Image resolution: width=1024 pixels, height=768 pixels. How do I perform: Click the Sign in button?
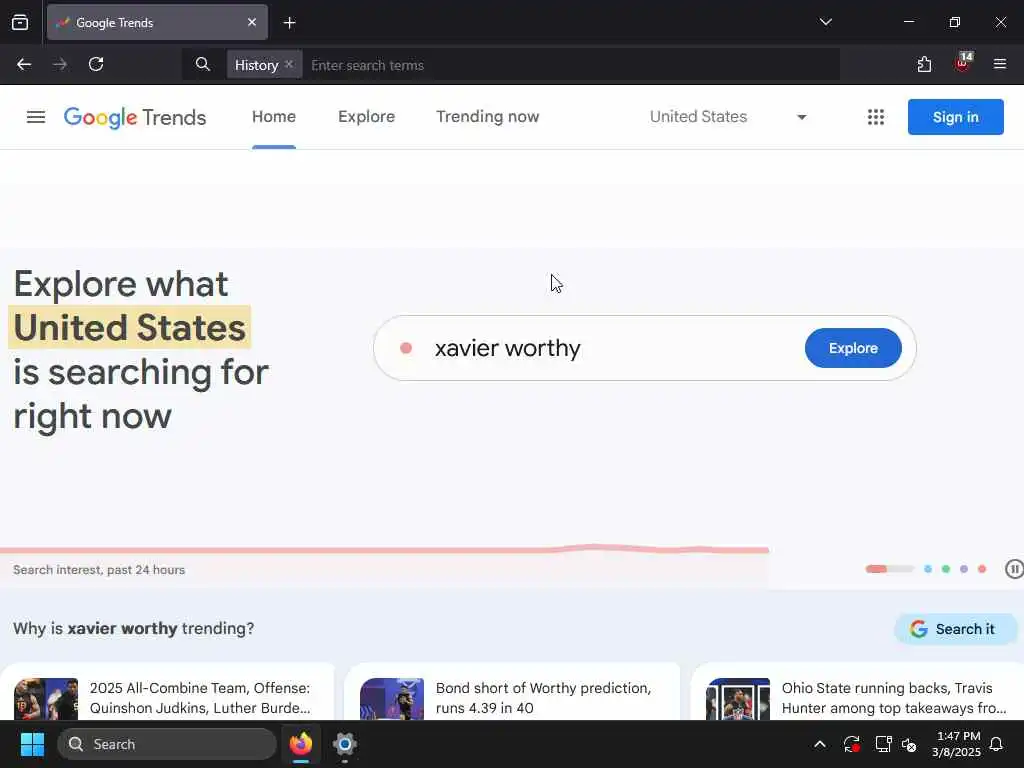pyautogui.click(x=955, y=117)
